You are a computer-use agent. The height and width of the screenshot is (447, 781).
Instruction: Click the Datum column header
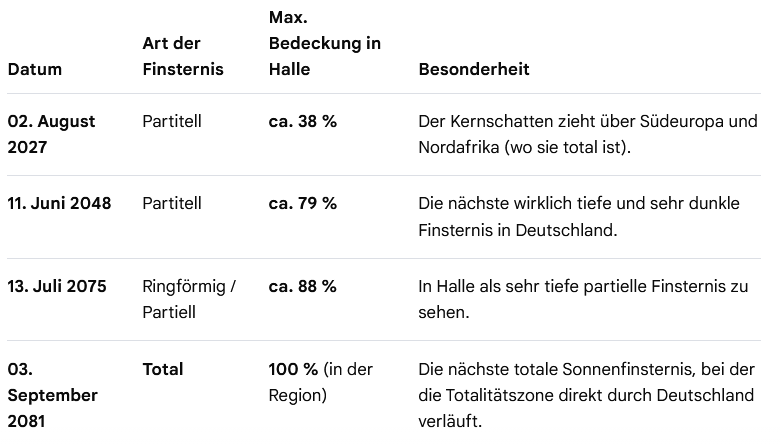click(34, 69)
